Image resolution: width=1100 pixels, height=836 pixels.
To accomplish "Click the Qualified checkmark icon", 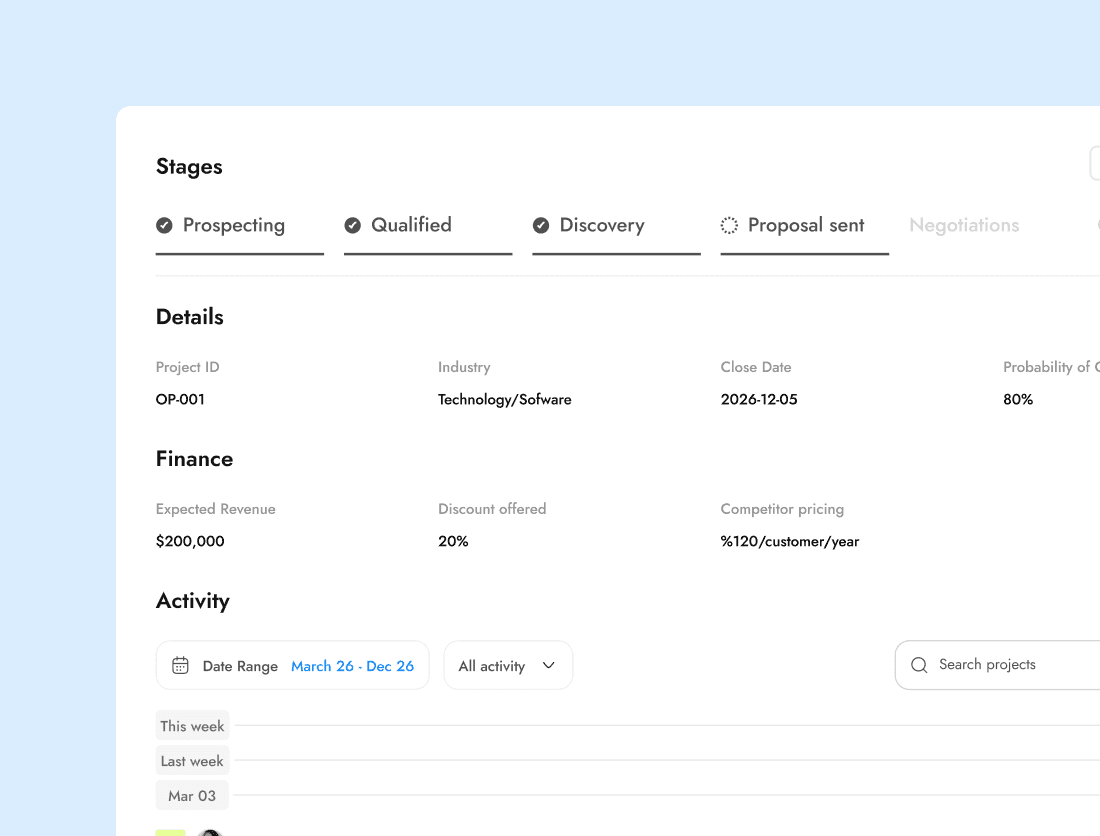I will click(352, 225).
